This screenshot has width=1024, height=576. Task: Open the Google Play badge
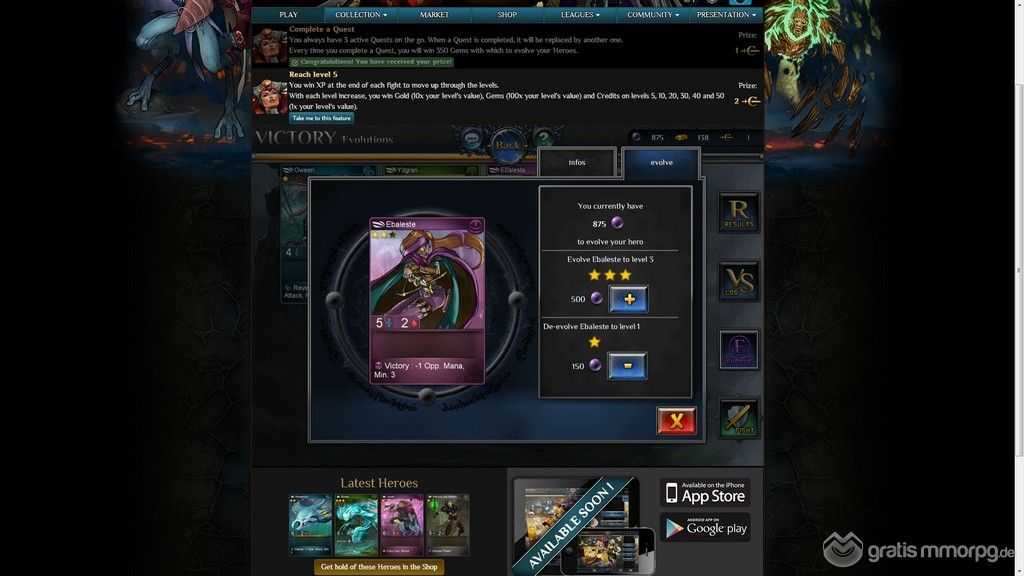click(705, 528)
